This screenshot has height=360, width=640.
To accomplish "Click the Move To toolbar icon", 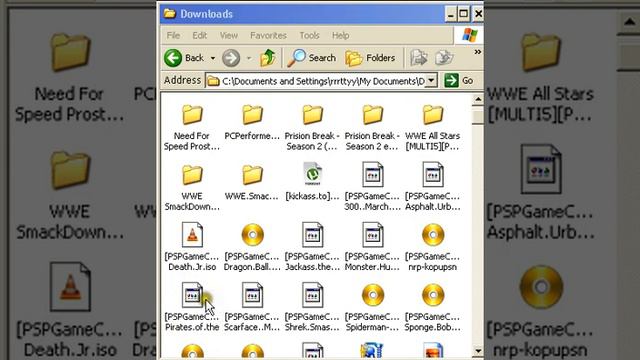I will (x=419, y=58).
